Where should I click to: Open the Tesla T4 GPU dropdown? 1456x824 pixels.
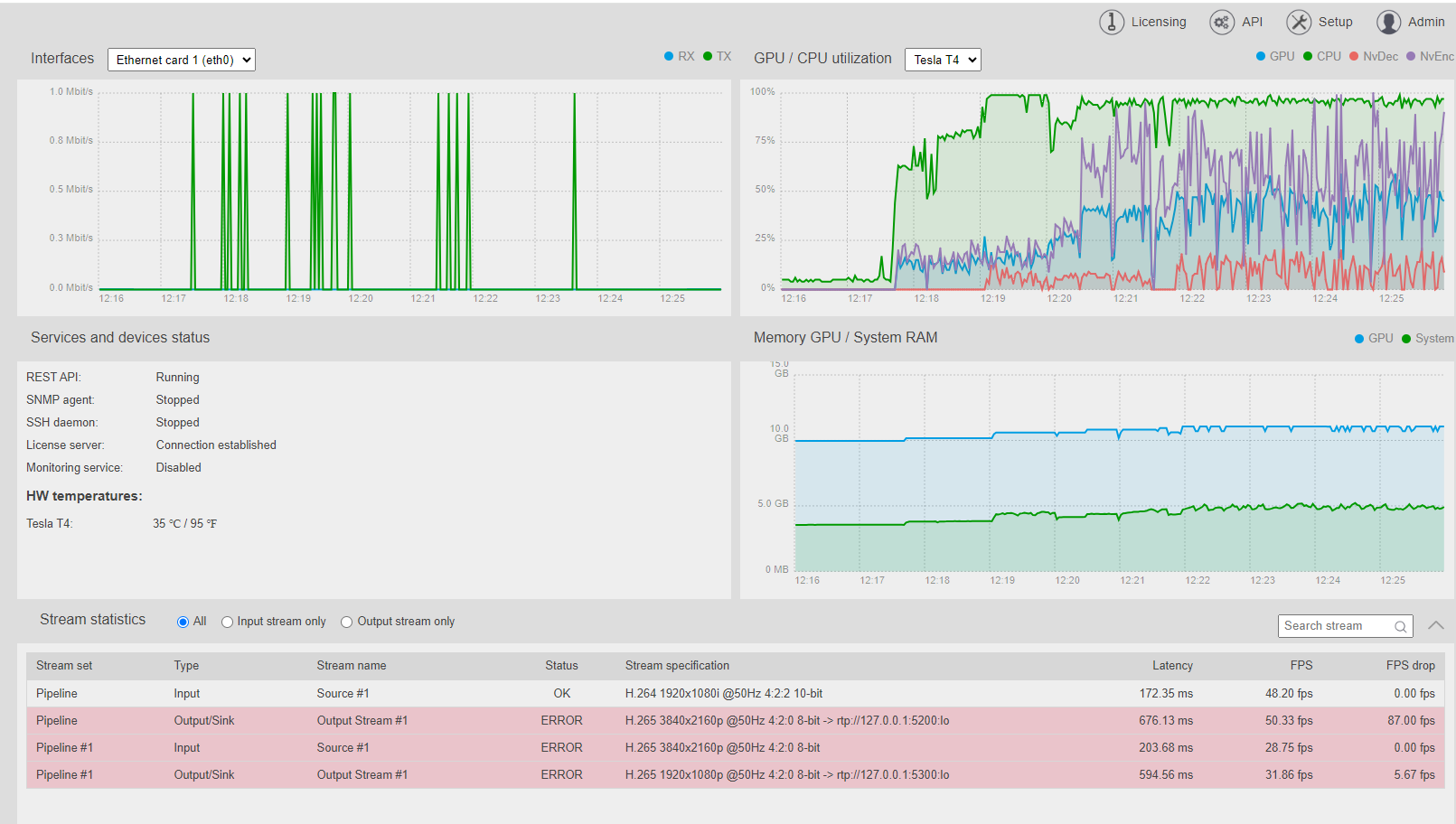pyautogui.click(x=943, y=60)
